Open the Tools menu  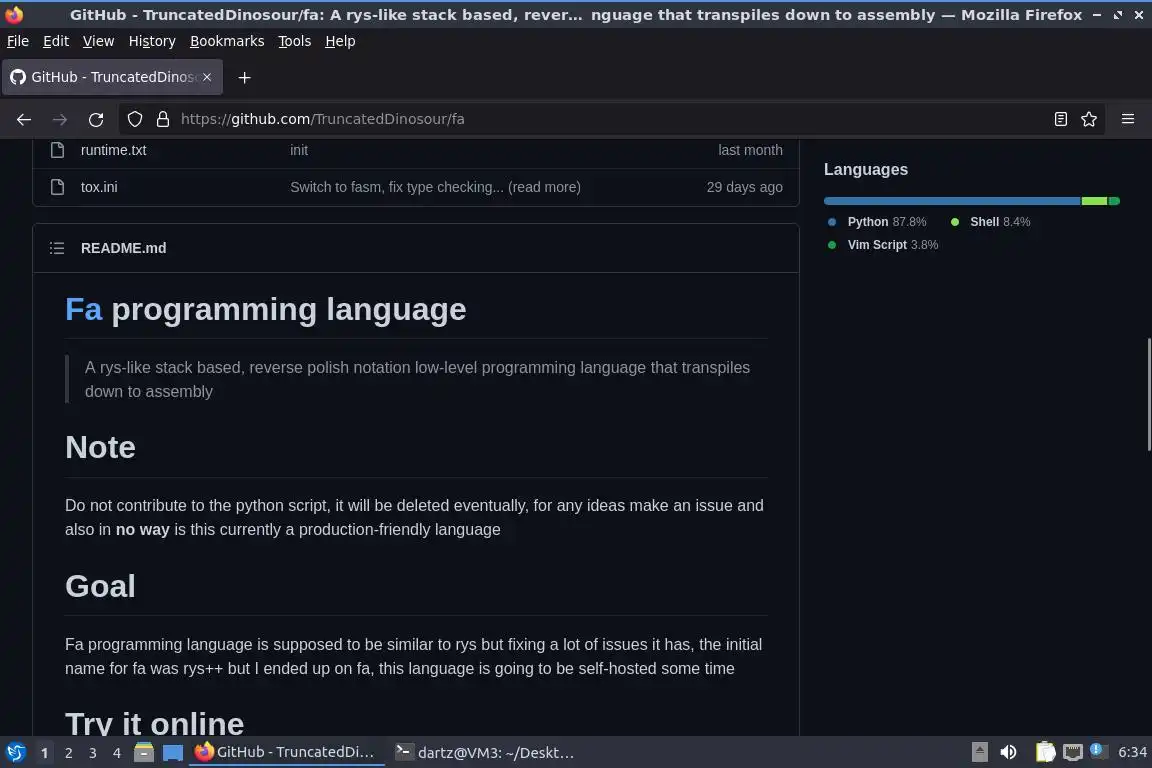(295, 41)
